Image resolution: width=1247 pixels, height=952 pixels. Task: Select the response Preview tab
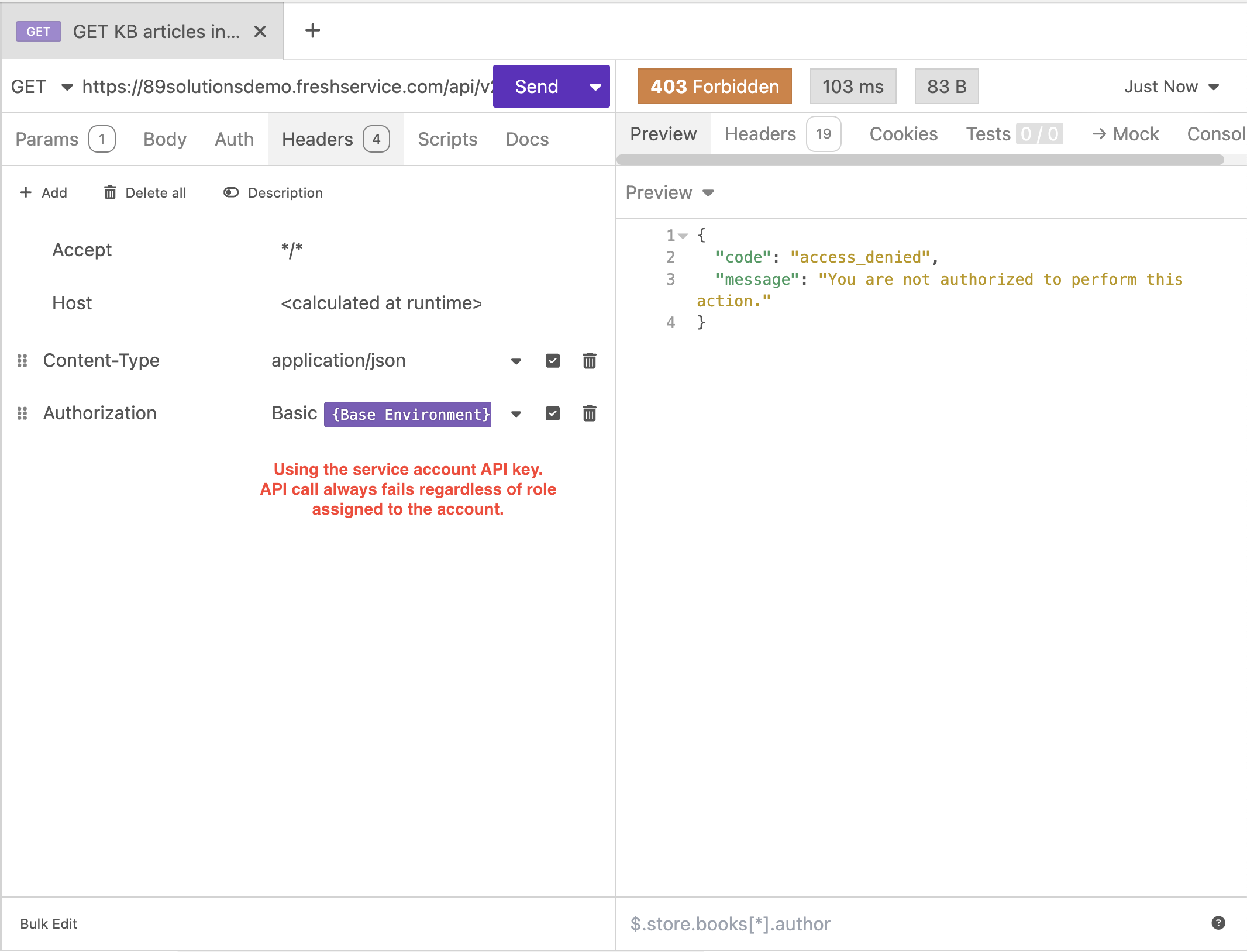[x=663, y=134]
